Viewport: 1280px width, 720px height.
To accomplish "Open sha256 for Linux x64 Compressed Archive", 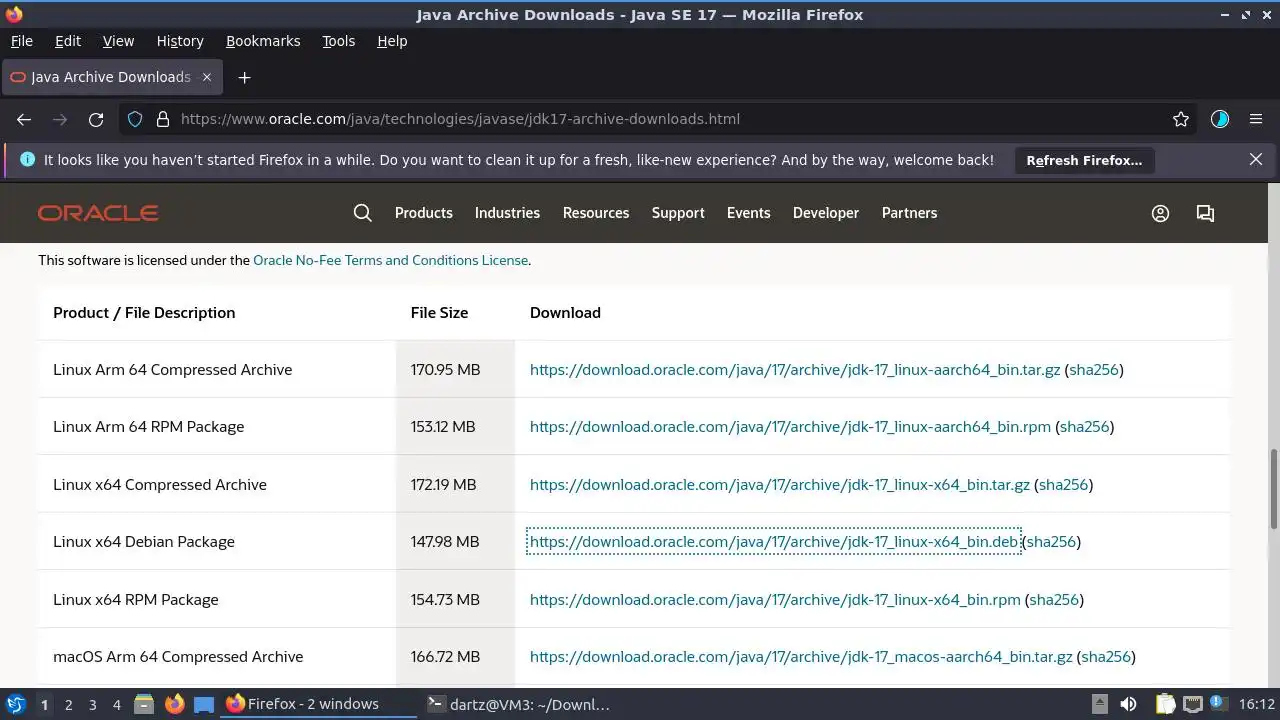I will click(1063, 485).
